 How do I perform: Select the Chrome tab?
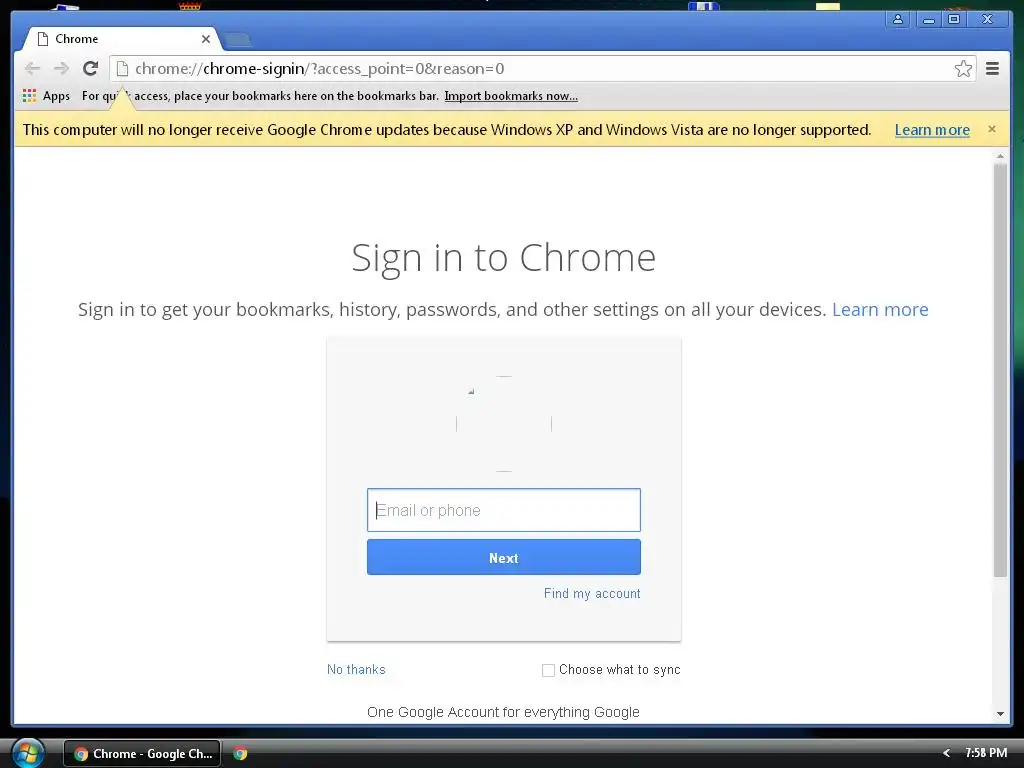coord(123,39)
